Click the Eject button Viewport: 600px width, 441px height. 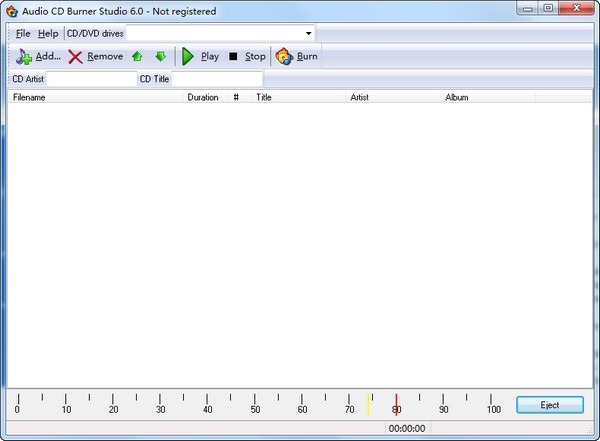tap(550, 405)
